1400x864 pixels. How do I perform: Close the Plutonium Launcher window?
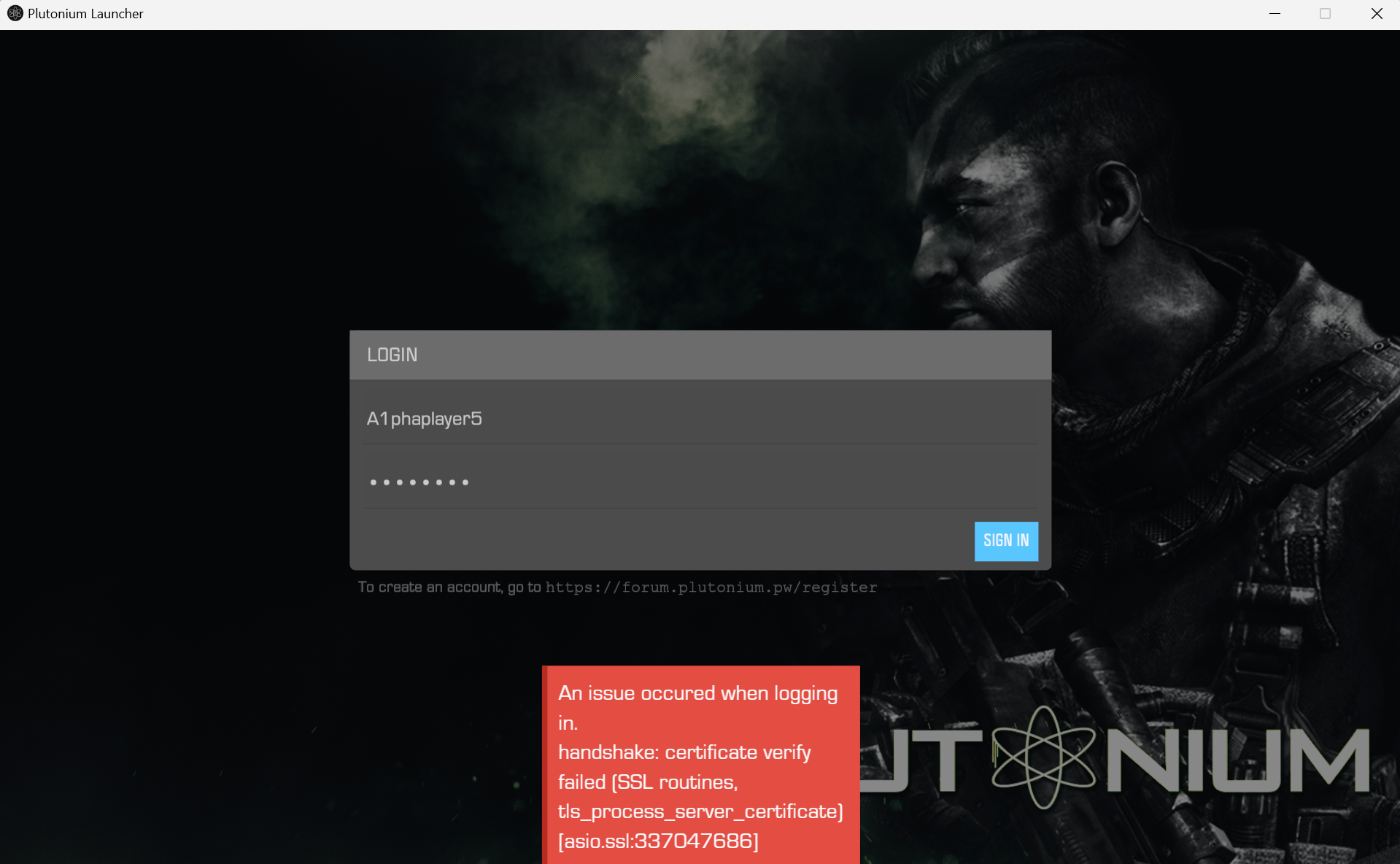coord(1377,14)
